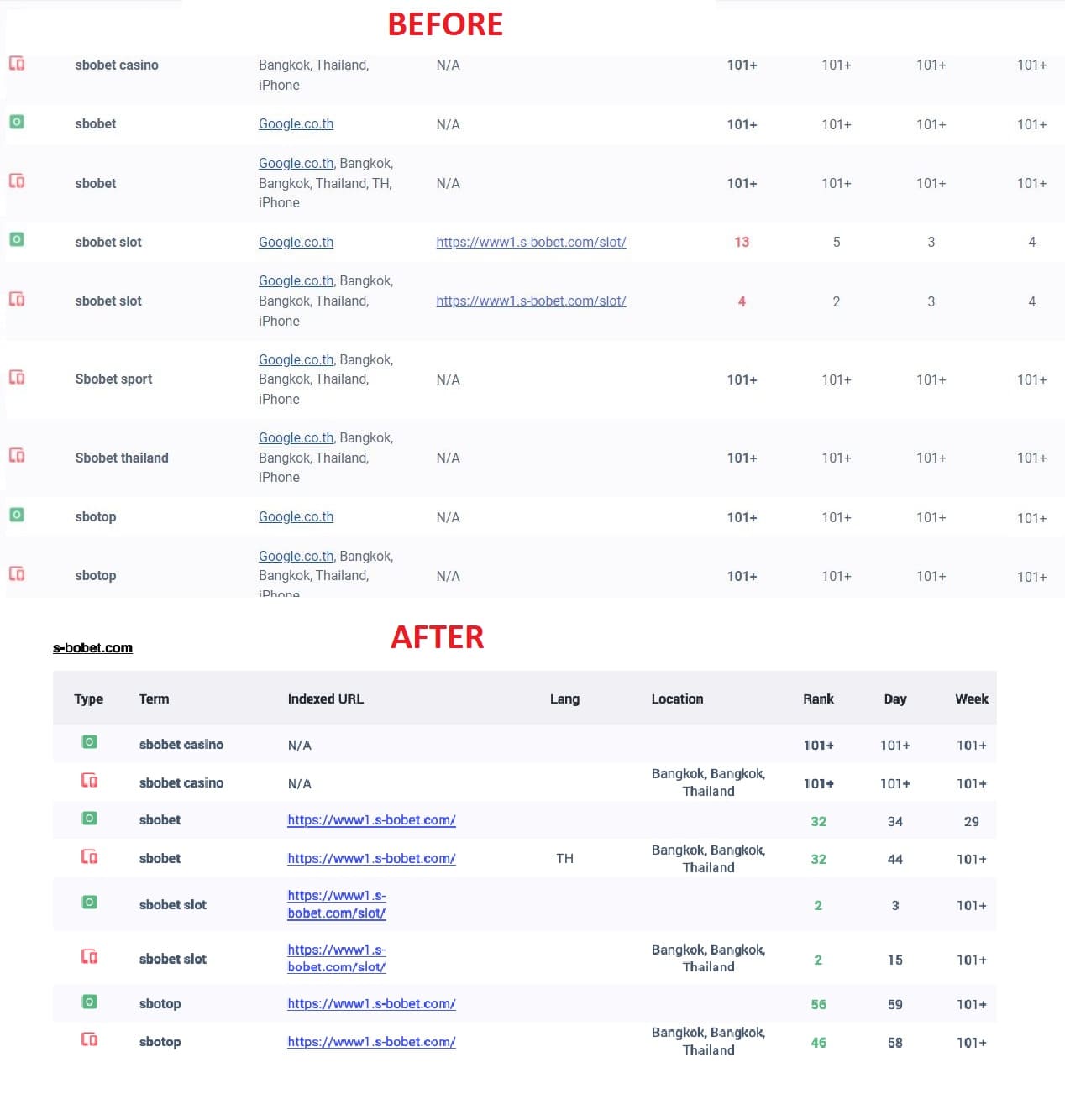Select mobile icon of sbobet slot in AFTER table
This screenshot has width=1065, height=1120.
click(89, 957)
